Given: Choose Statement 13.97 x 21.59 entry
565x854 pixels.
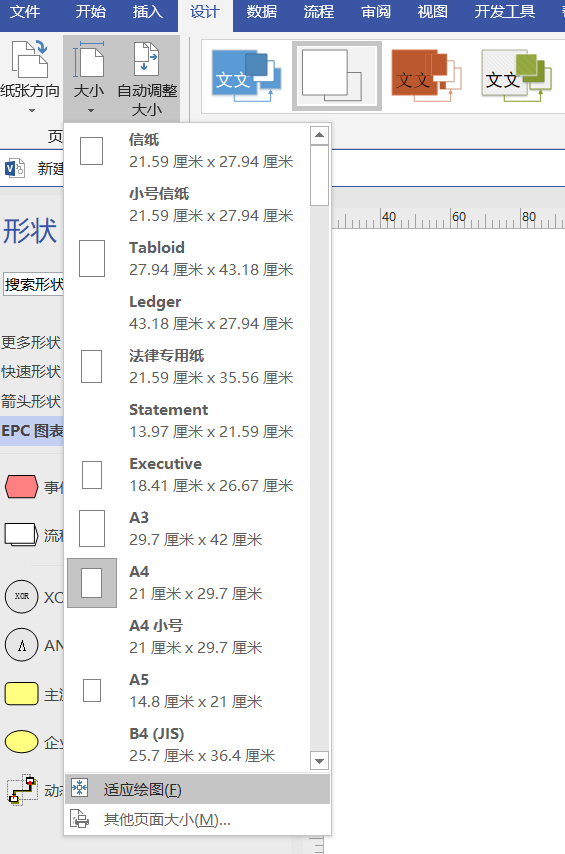Looking at the screenshot, I should tap(189, 420).
